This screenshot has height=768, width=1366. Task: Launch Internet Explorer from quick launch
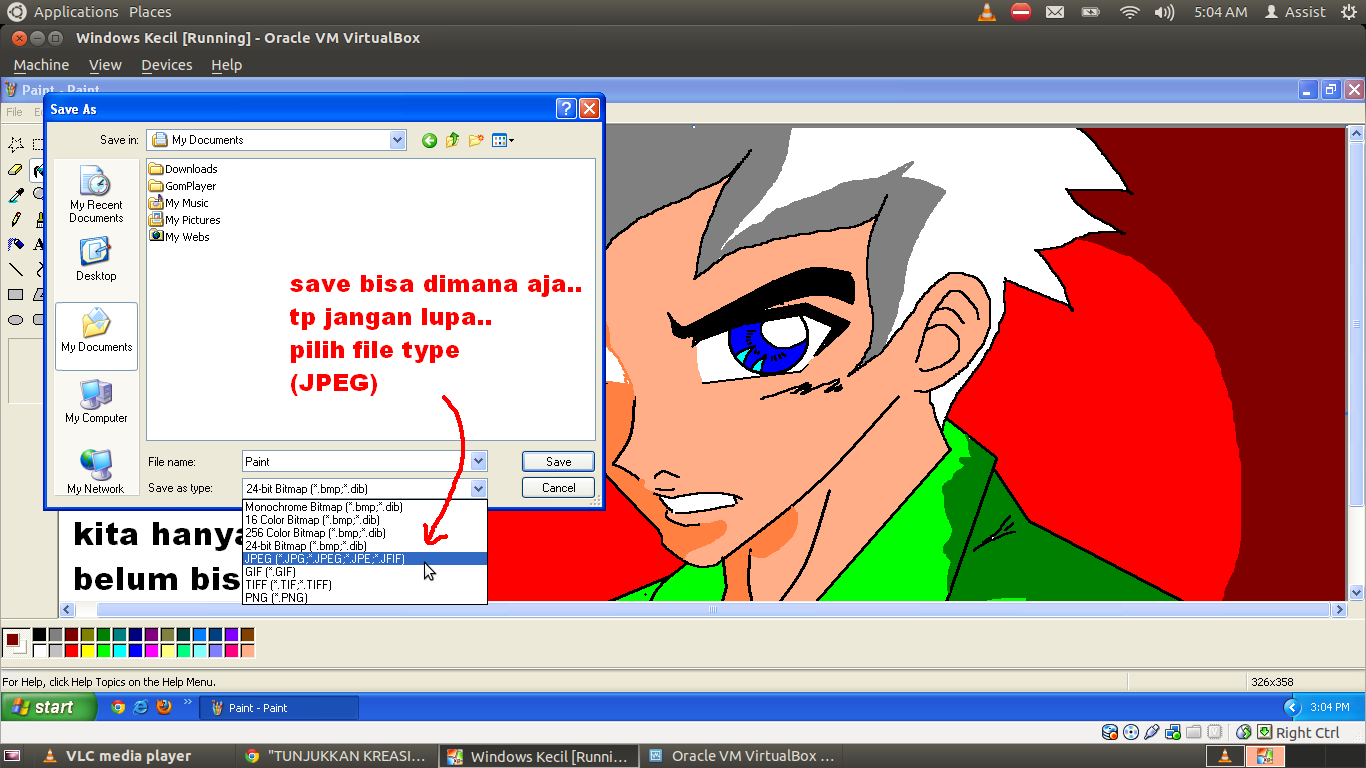click(x=141, y=707)
